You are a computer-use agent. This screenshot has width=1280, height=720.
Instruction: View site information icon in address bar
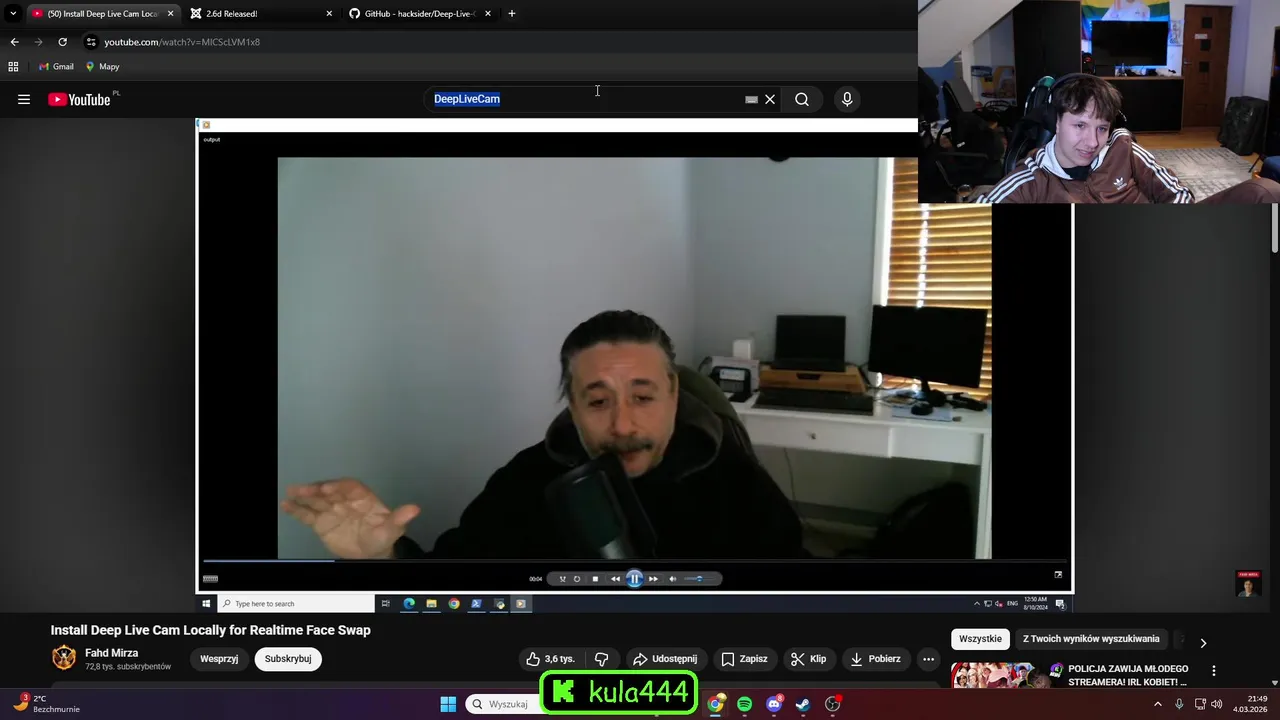(x=91, y=42)
